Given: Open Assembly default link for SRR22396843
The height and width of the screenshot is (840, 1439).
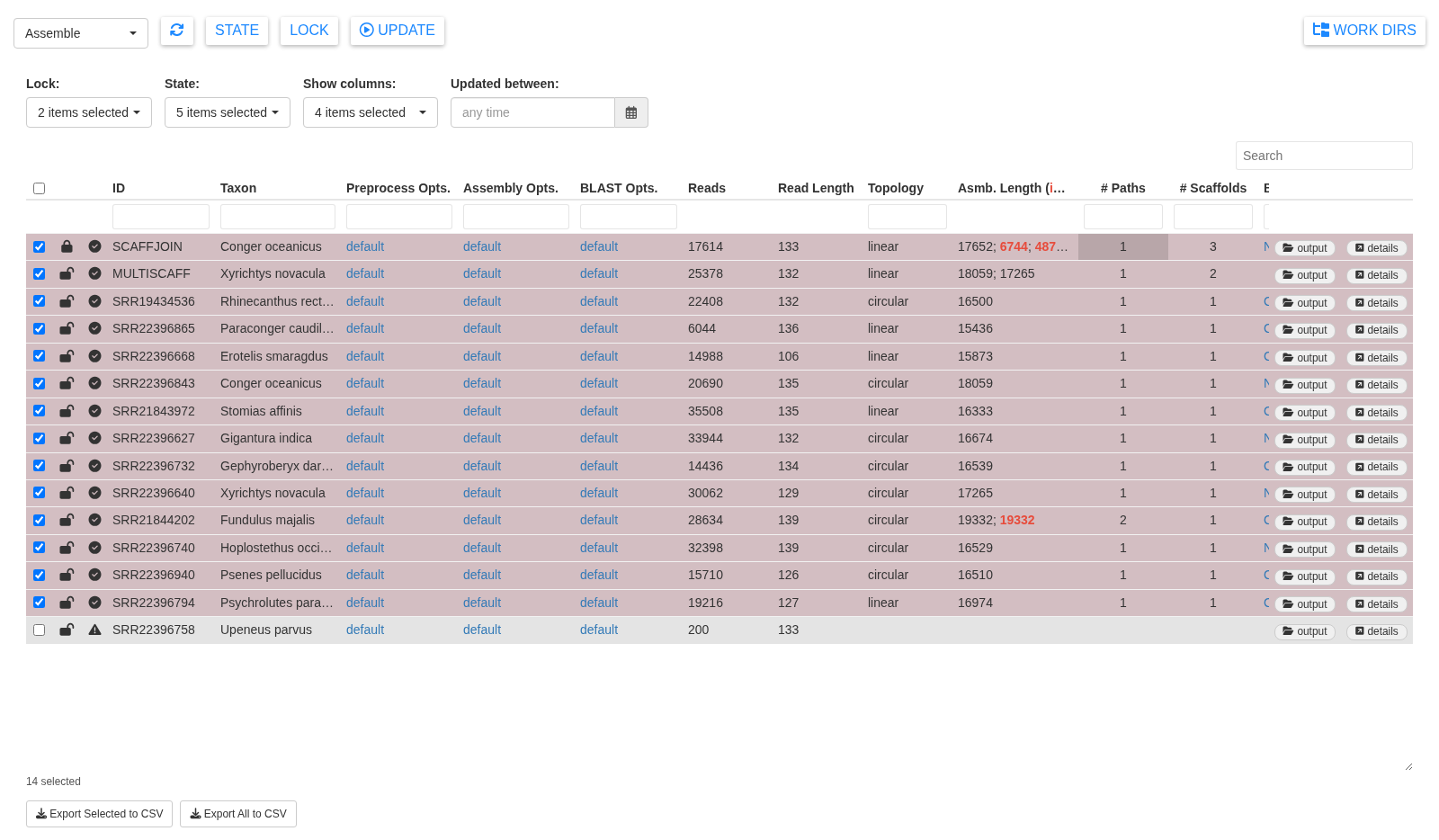Looking at the screenshot, I should click(x=482, y=383).
